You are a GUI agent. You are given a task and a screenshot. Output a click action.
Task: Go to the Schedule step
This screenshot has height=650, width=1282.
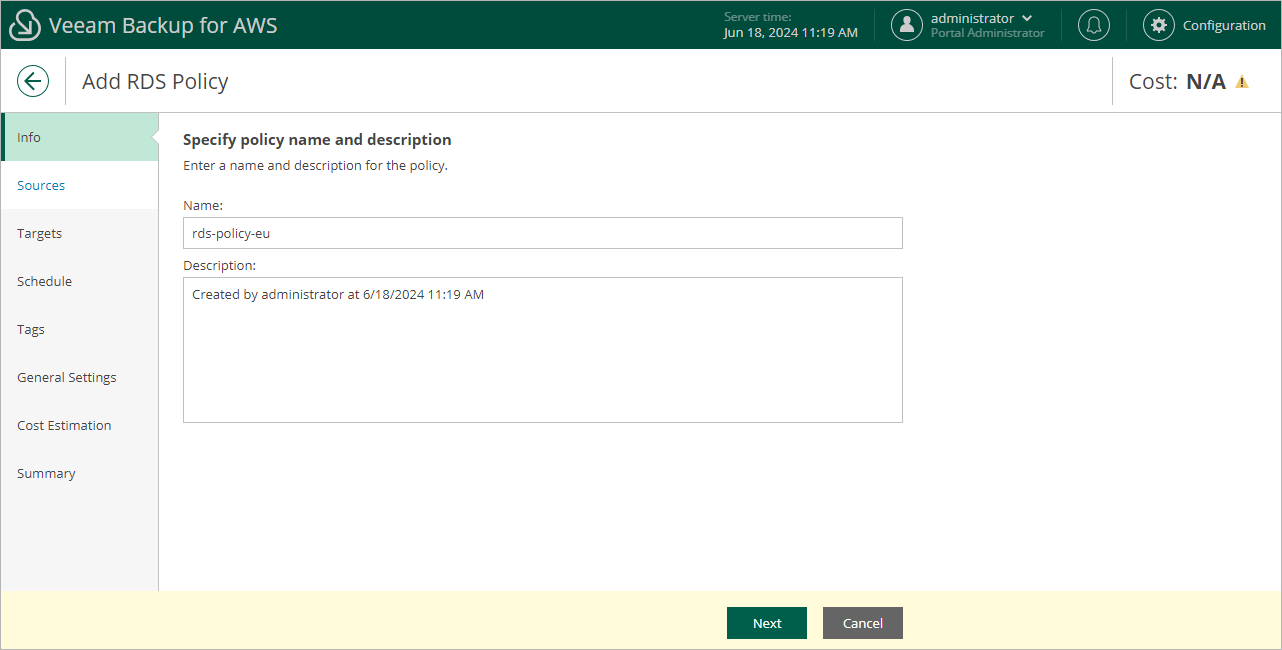tap(79, 281)
